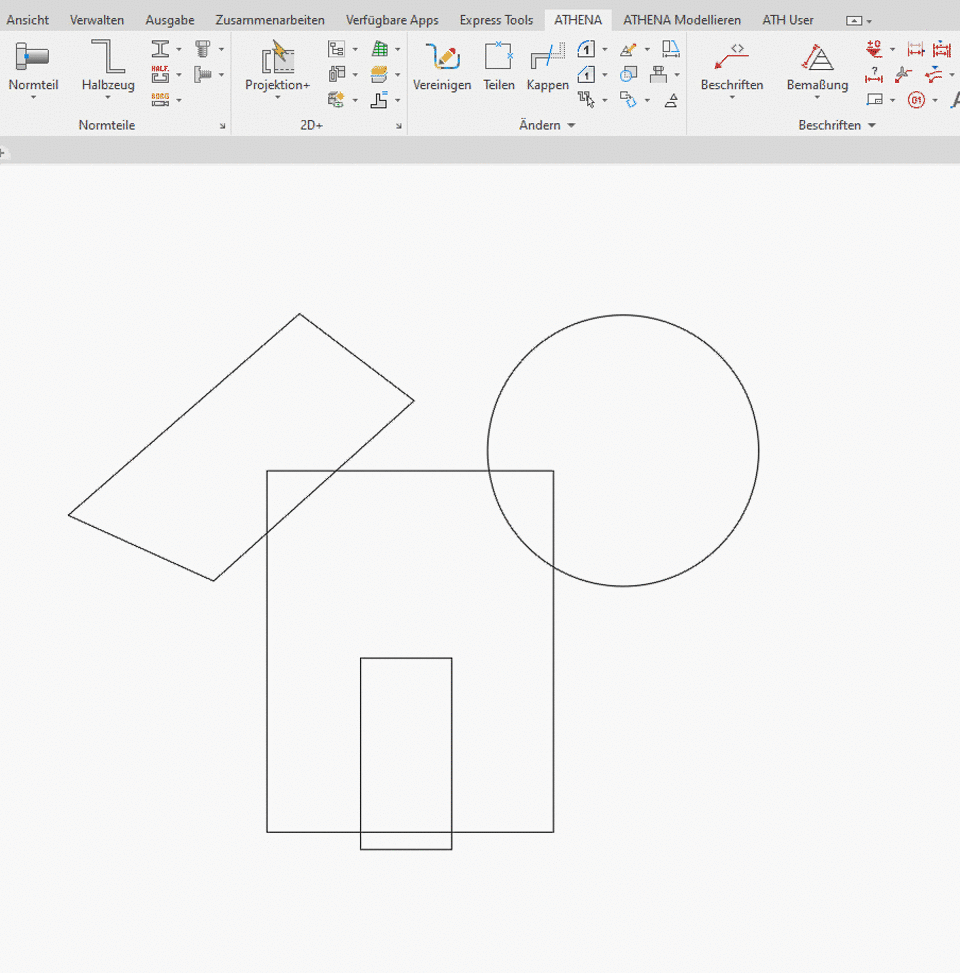
Task: Select the Kappen trim tool
Action: click(x=547, y=57)
